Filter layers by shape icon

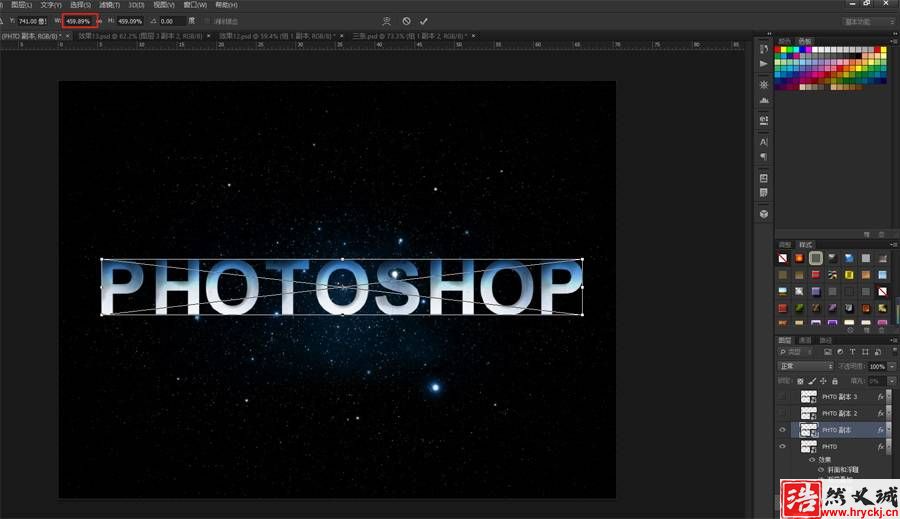coord(865,352)
